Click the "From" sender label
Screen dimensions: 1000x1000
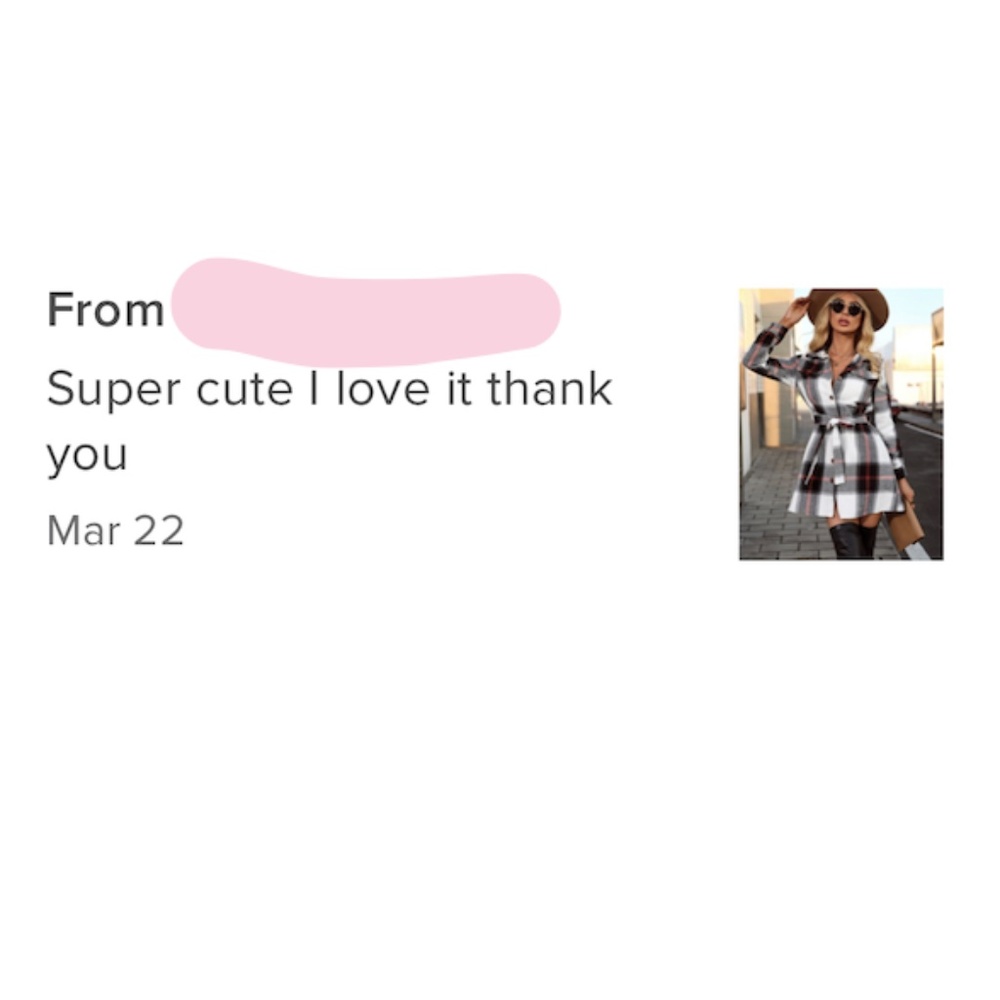click(105, 310)
